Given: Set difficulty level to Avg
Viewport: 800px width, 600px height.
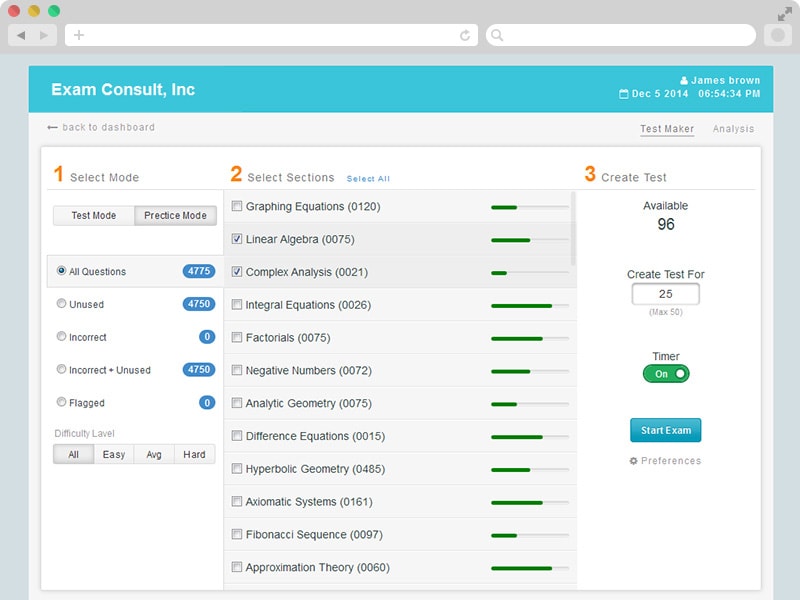Looking at the screenshot, I should click(154, 454).
